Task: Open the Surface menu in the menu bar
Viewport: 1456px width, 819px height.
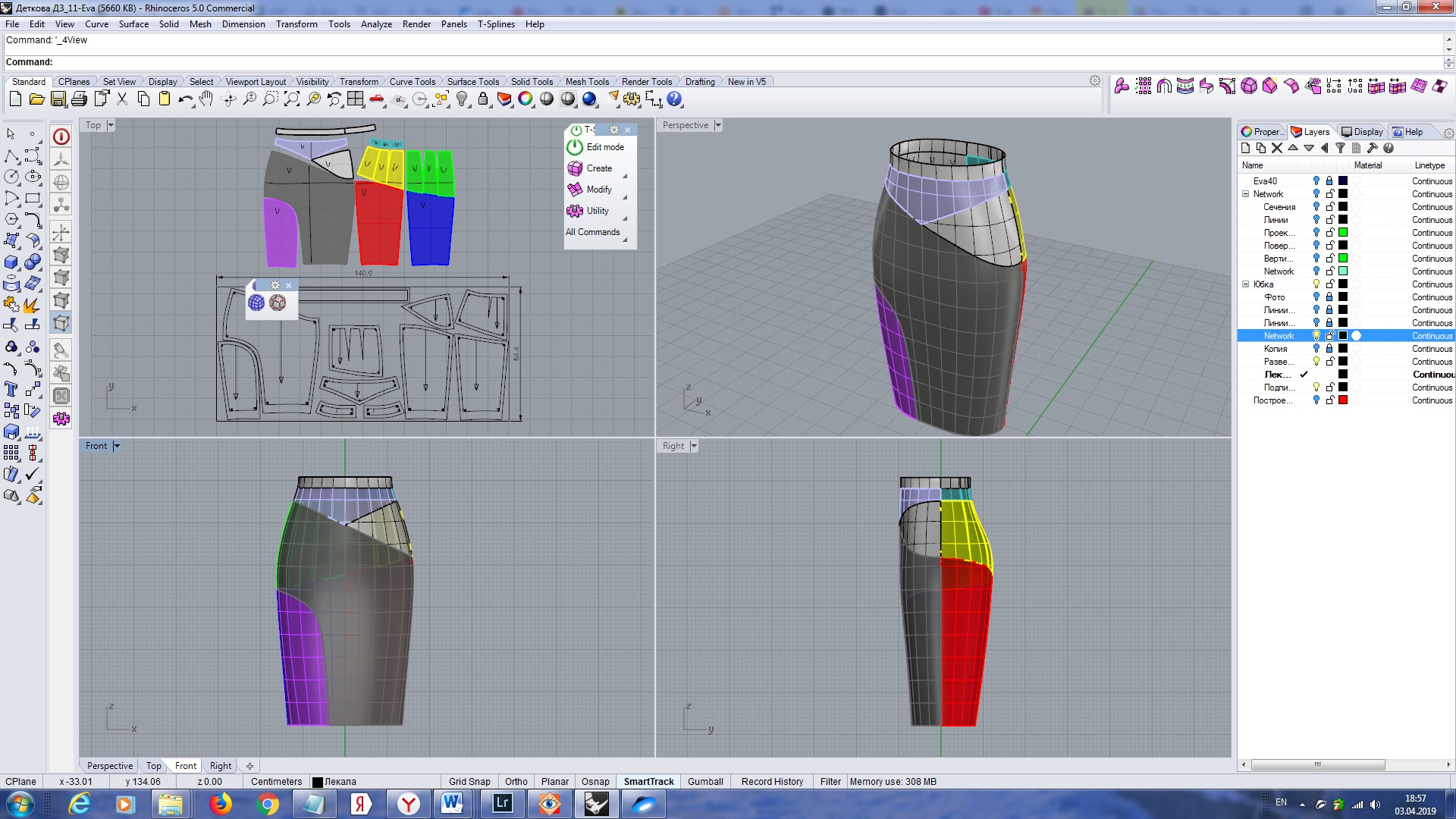Action: pos(133,24)
